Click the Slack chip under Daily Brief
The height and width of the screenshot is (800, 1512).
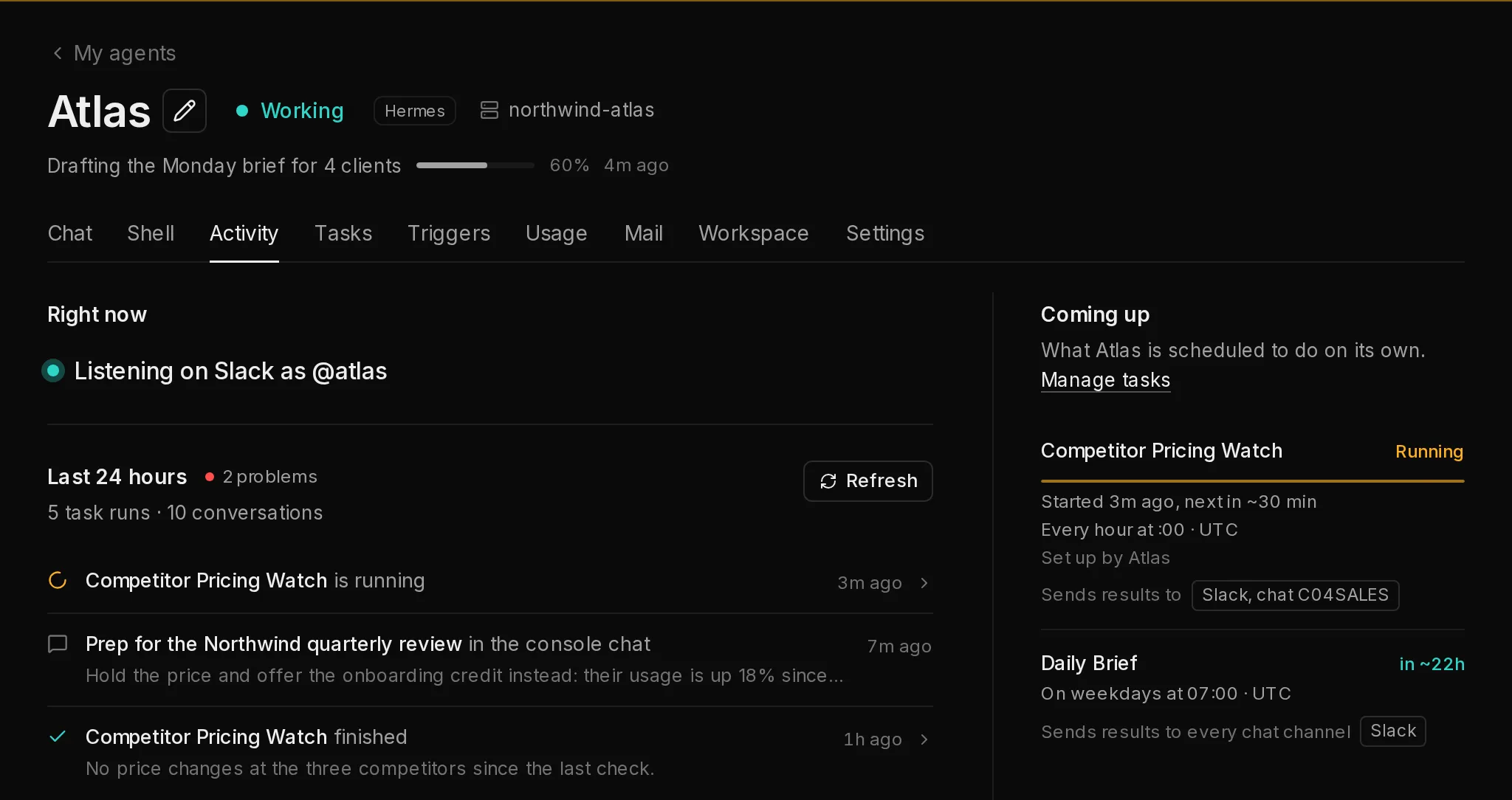(1393, 731)
